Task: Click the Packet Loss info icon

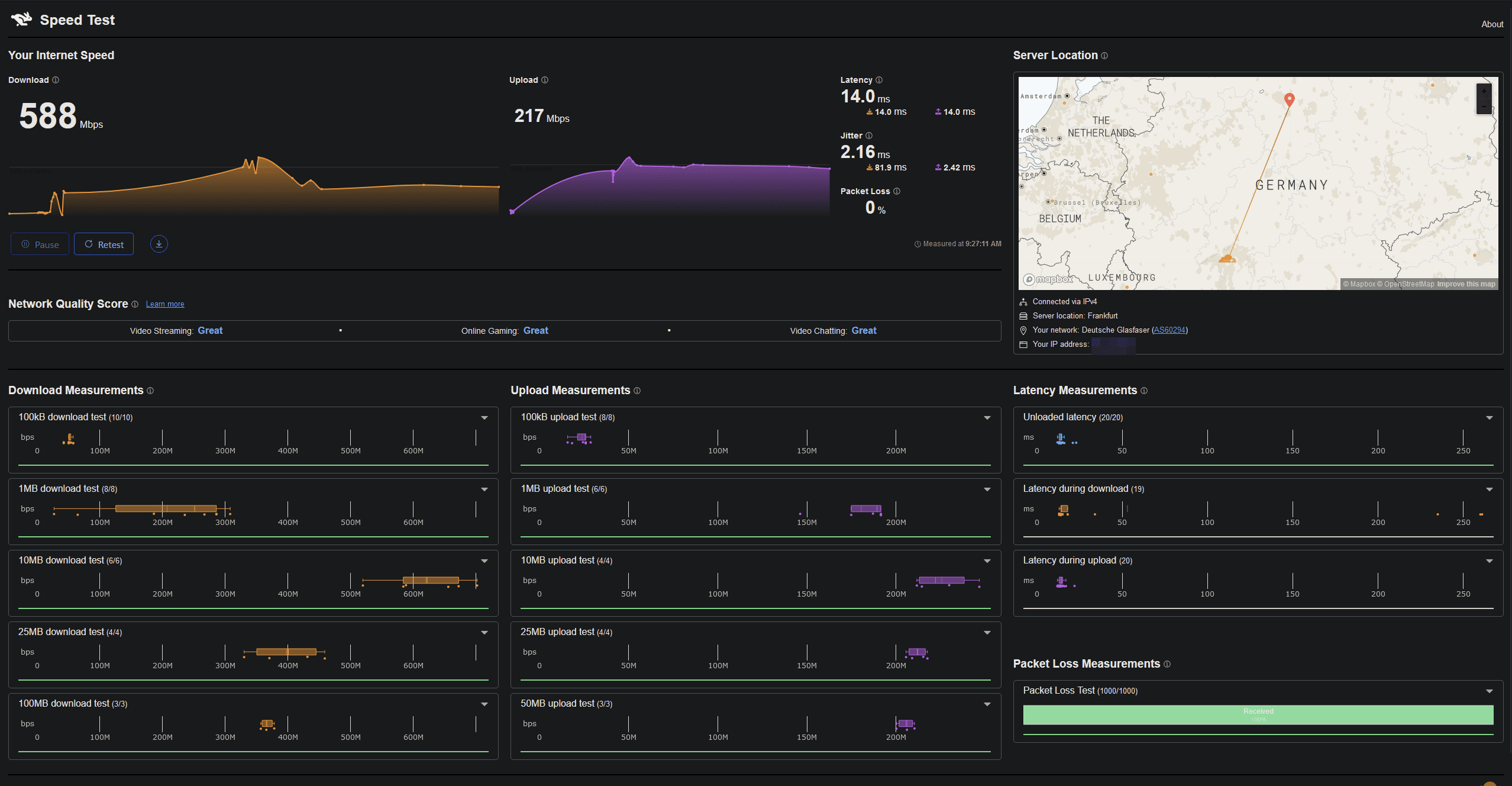Action: (x=897, y=191)
